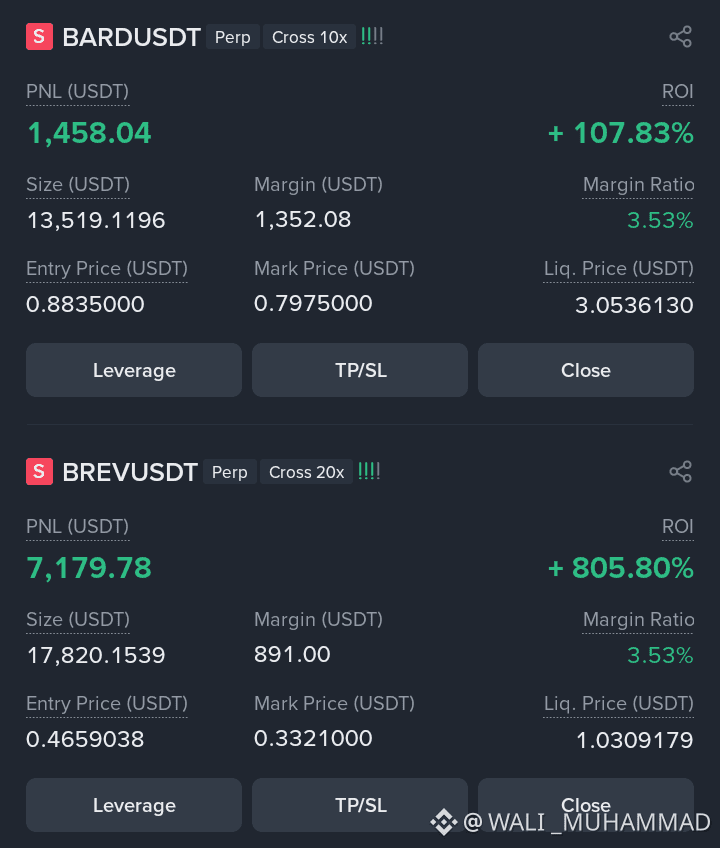This screenshot has width=720, height=848.
Task: Select the ROI value + 805.80%
Action: point(620,568)
